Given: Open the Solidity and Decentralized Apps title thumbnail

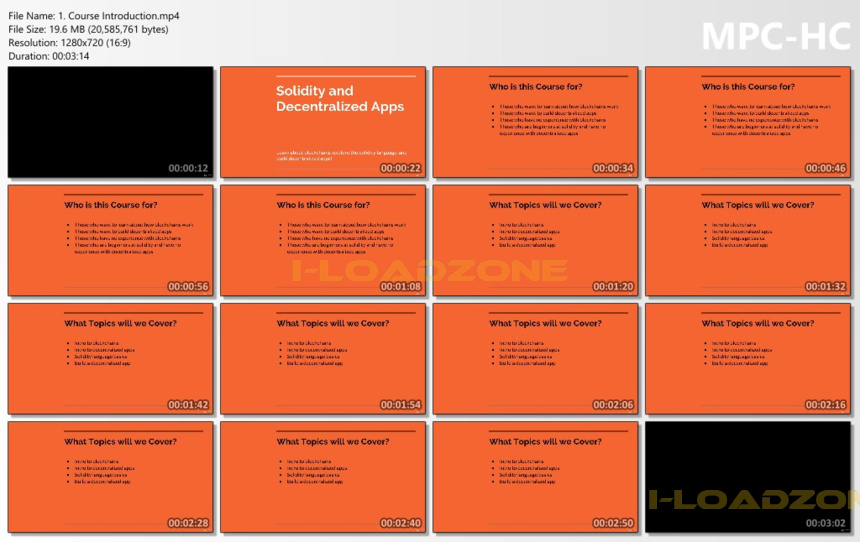Looking at the screenshot, I should click(x=323, y=122).
